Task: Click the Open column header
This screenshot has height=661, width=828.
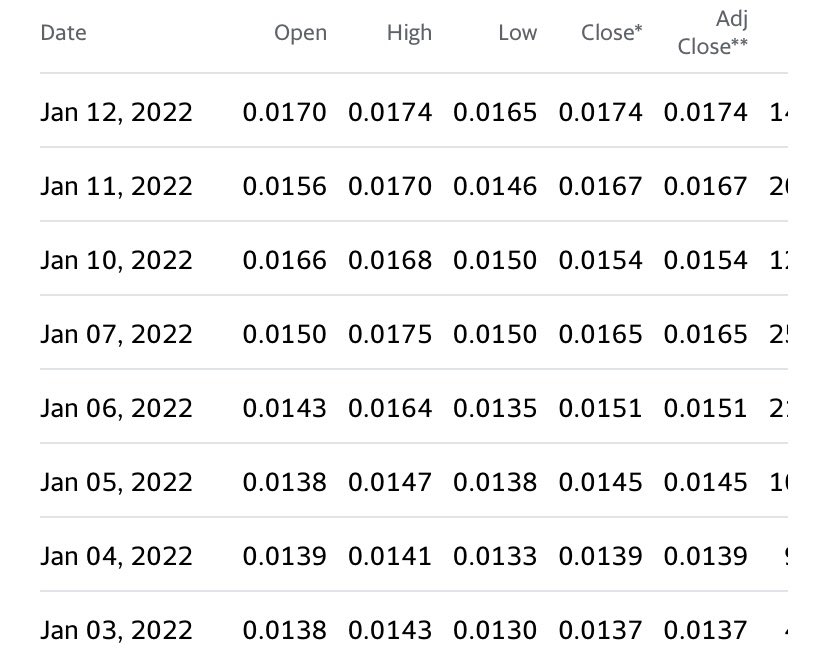Action: (300, 34)
